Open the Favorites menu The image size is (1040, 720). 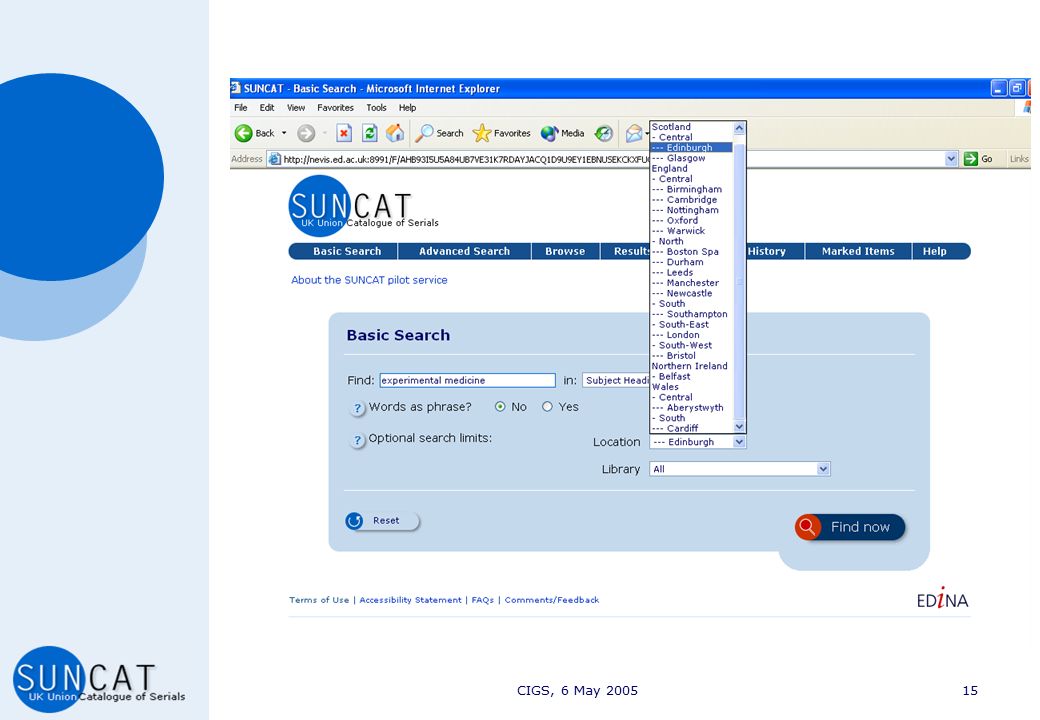coord(335,107)
